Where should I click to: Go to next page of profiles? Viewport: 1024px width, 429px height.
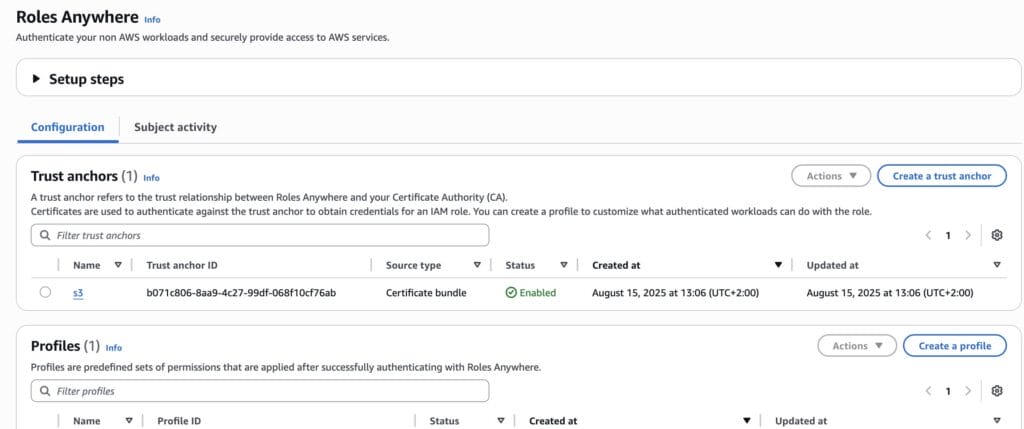point(967,391)
